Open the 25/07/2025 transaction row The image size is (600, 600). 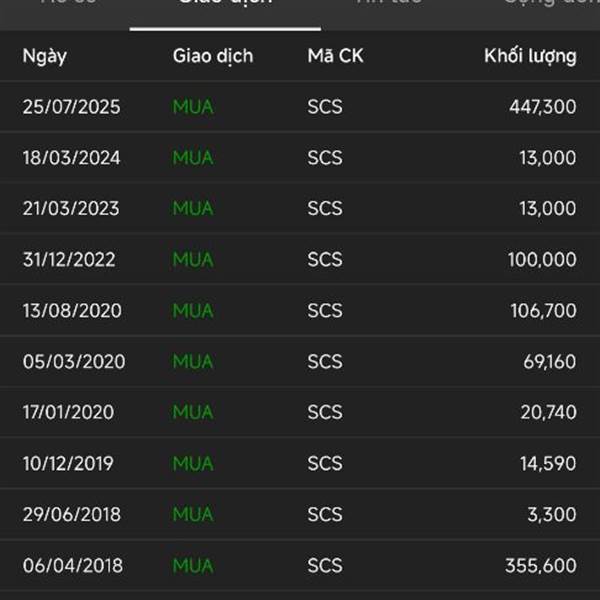tap(300, 106)
